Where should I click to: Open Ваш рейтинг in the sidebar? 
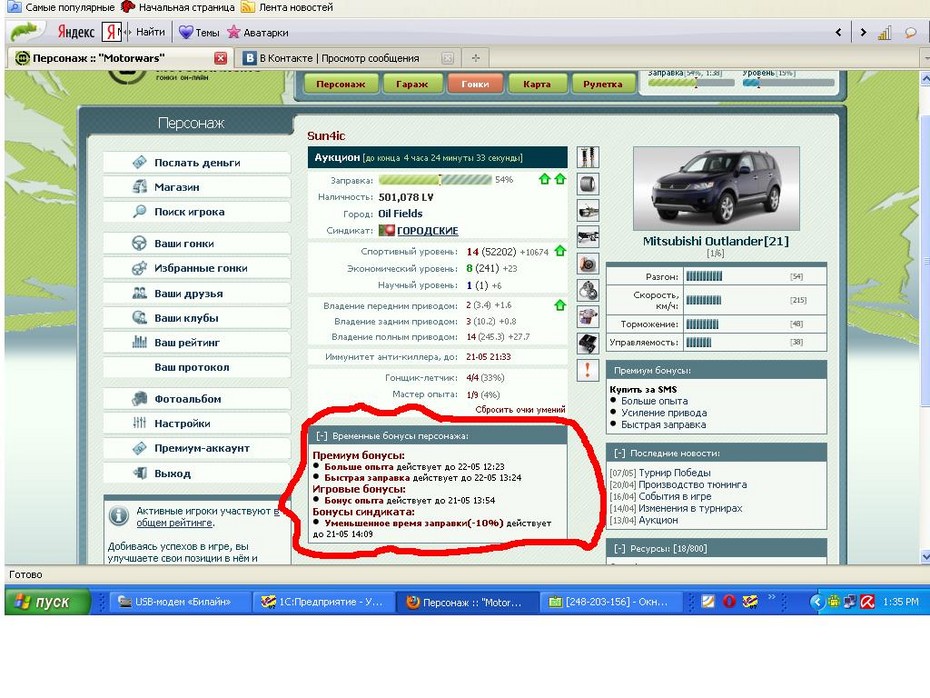[197, 343]
